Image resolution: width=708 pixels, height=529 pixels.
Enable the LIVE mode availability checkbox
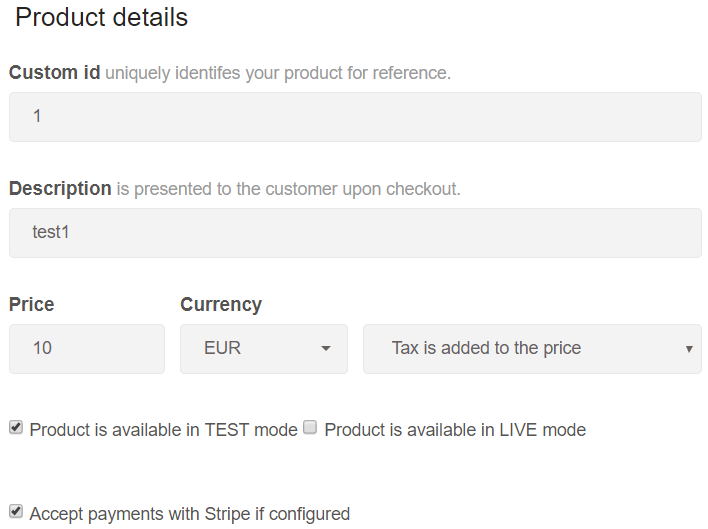(310, 427)
